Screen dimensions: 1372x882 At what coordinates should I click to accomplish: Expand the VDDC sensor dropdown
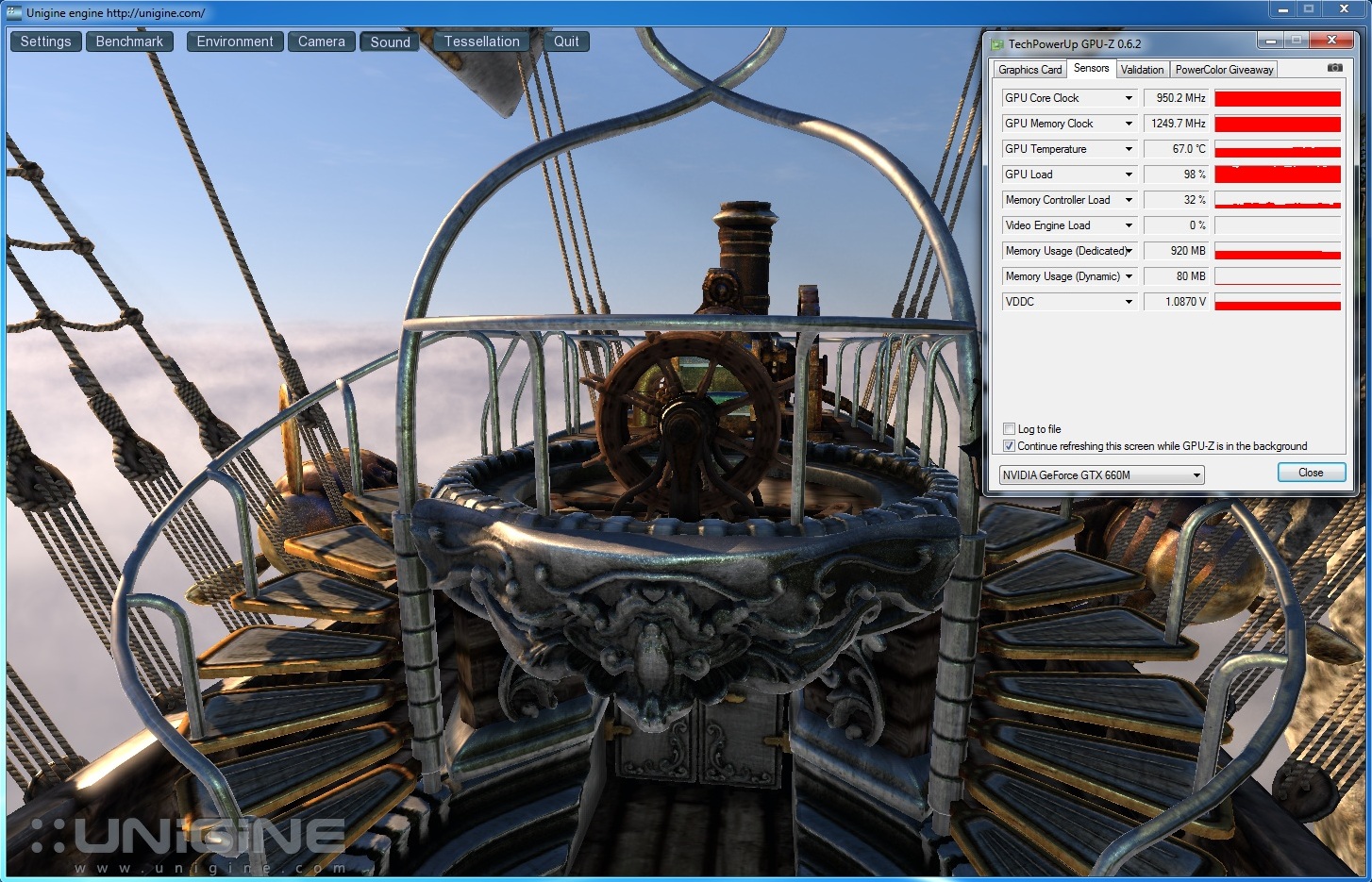tap(1129, 302)
